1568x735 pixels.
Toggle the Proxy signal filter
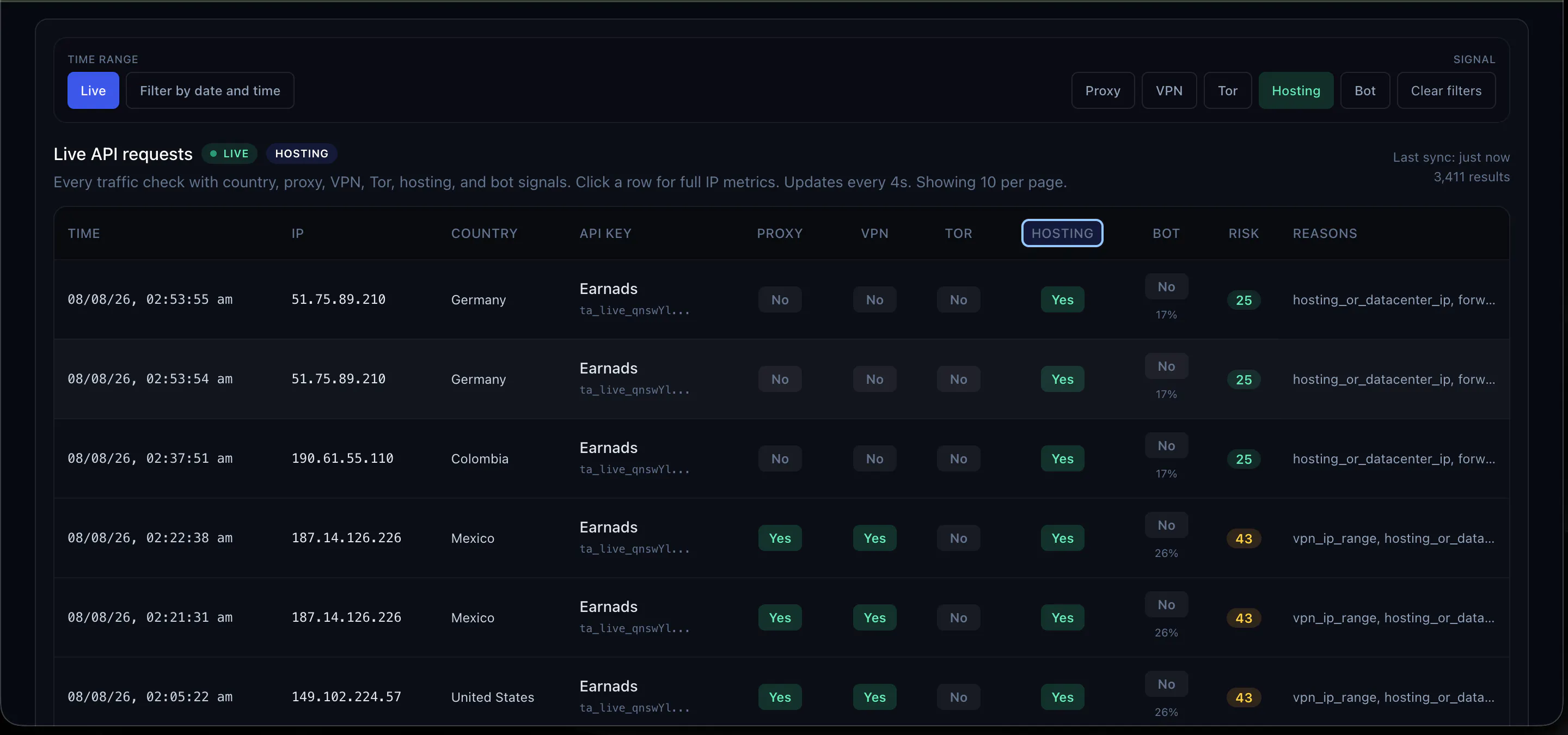pyautogui.click(x=1103, y=91)
